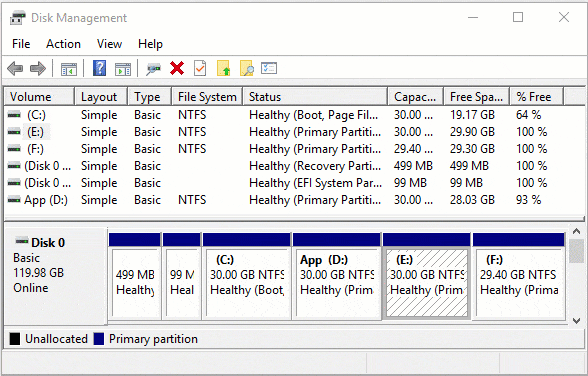The image size is (588, 376).
Task: Click the checklist settings toolbar icon
Action: pos(269,68)
